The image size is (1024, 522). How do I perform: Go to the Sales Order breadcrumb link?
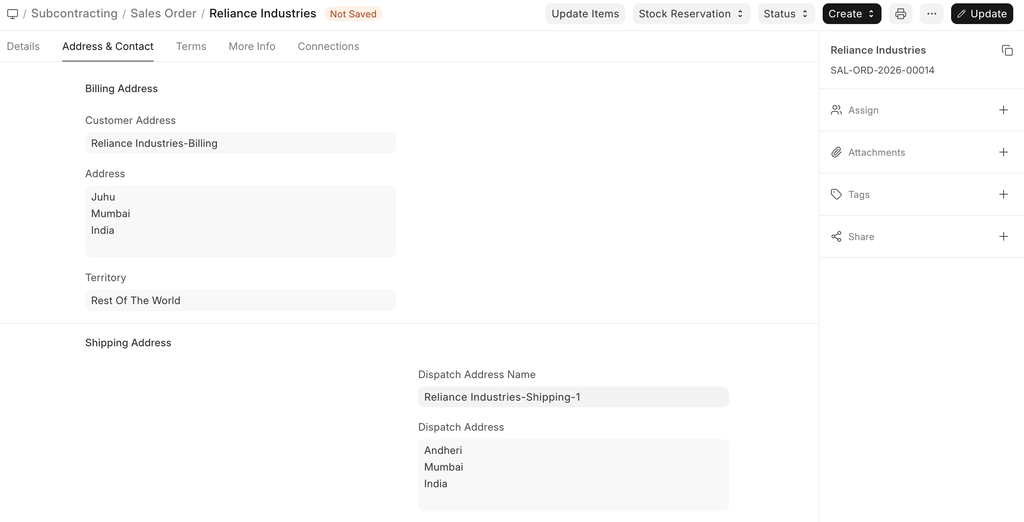point(163,14)
